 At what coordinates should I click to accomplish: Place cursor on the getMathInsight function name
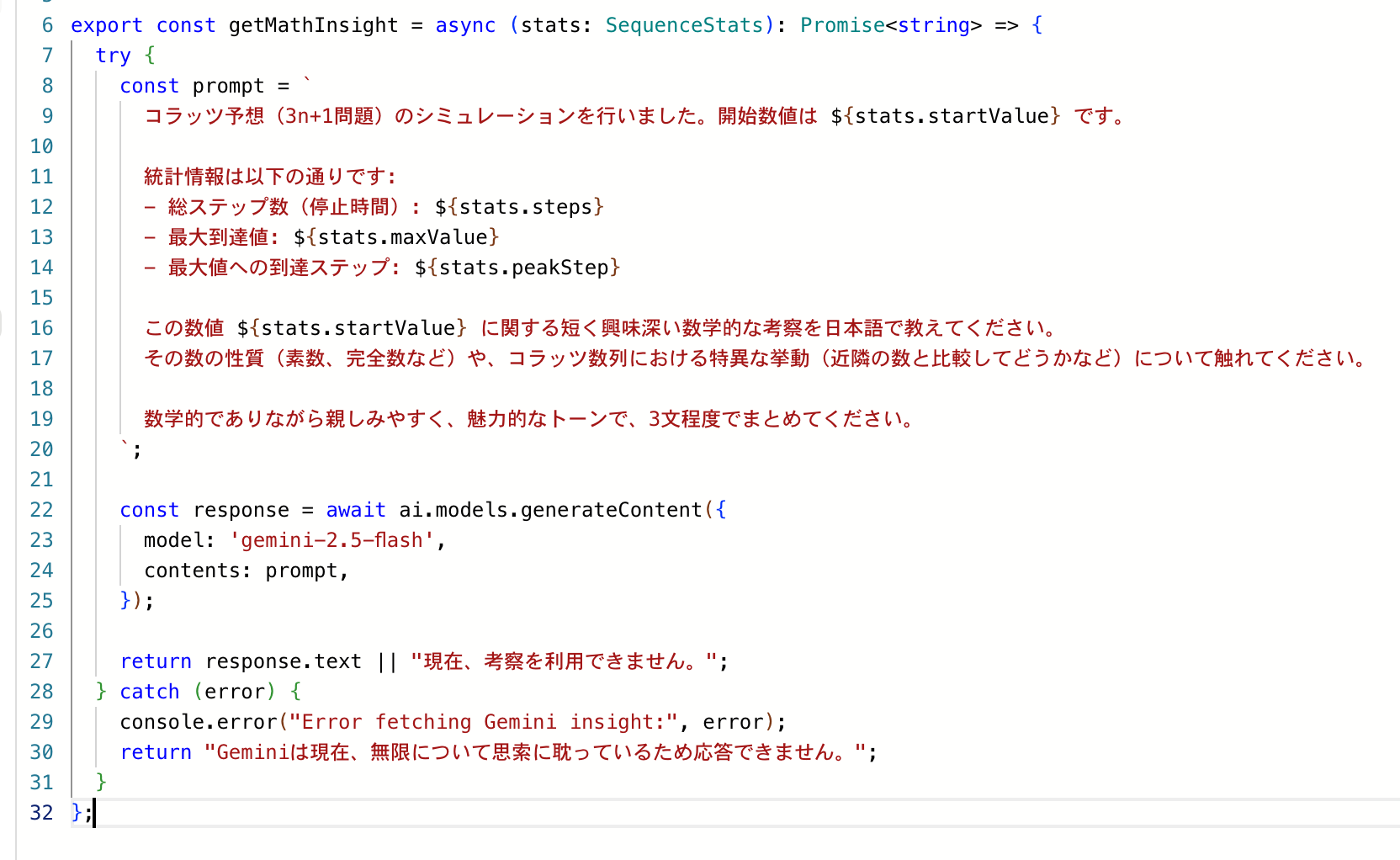point(311,25)
